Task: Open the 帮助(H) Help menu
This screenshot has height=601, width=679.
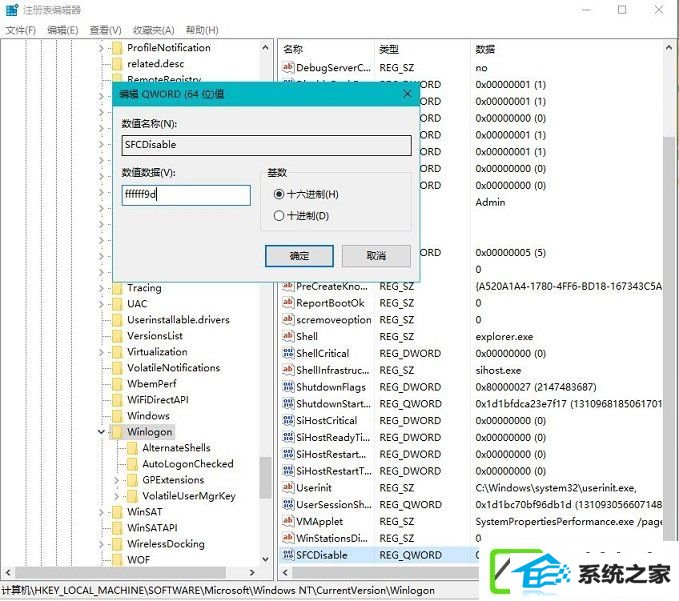Action: click(202, 30)
